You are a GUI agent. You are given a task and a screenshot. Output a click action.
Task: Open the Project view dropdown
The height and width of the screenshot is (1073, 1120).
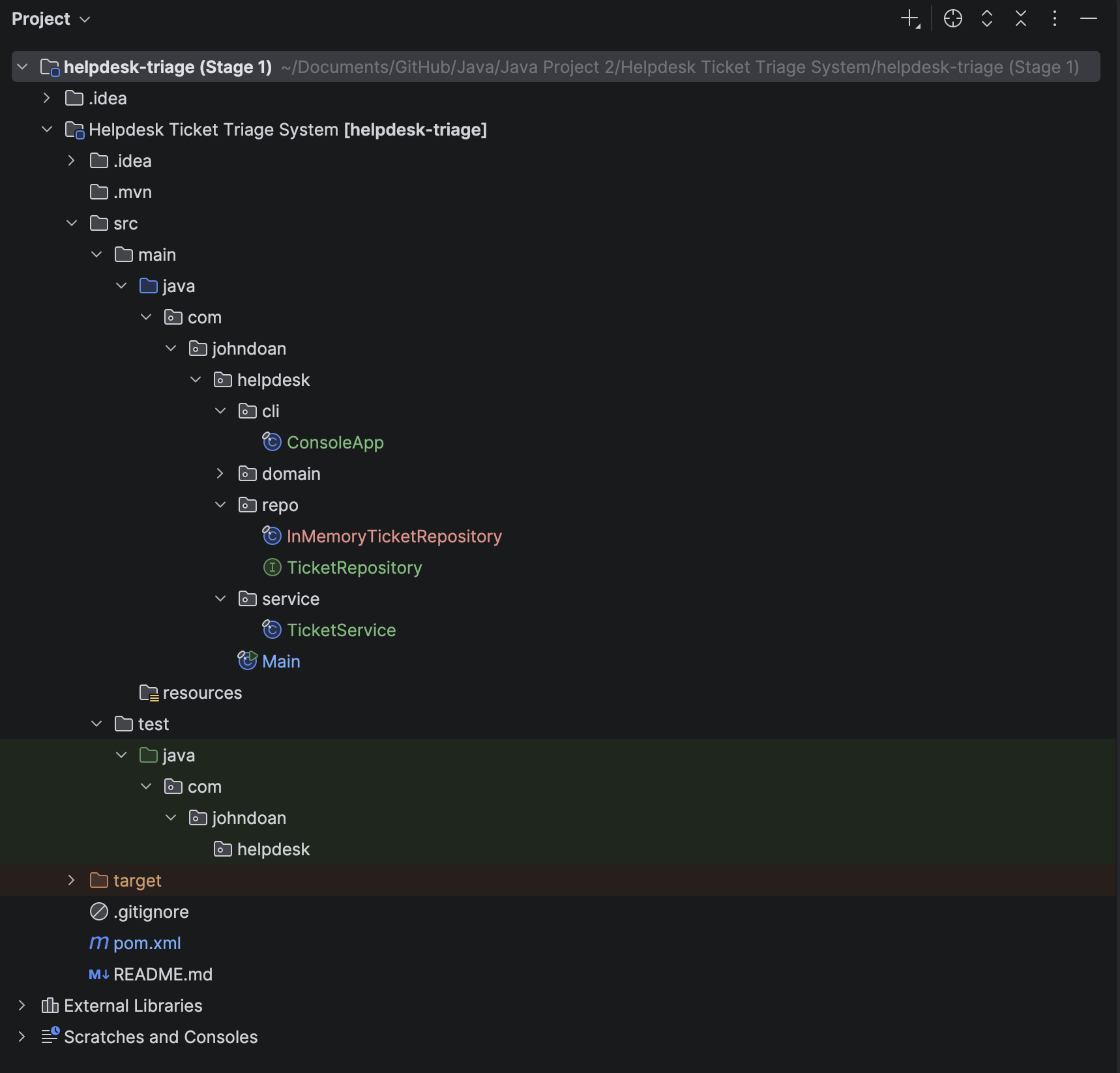(x=50, y=20)
